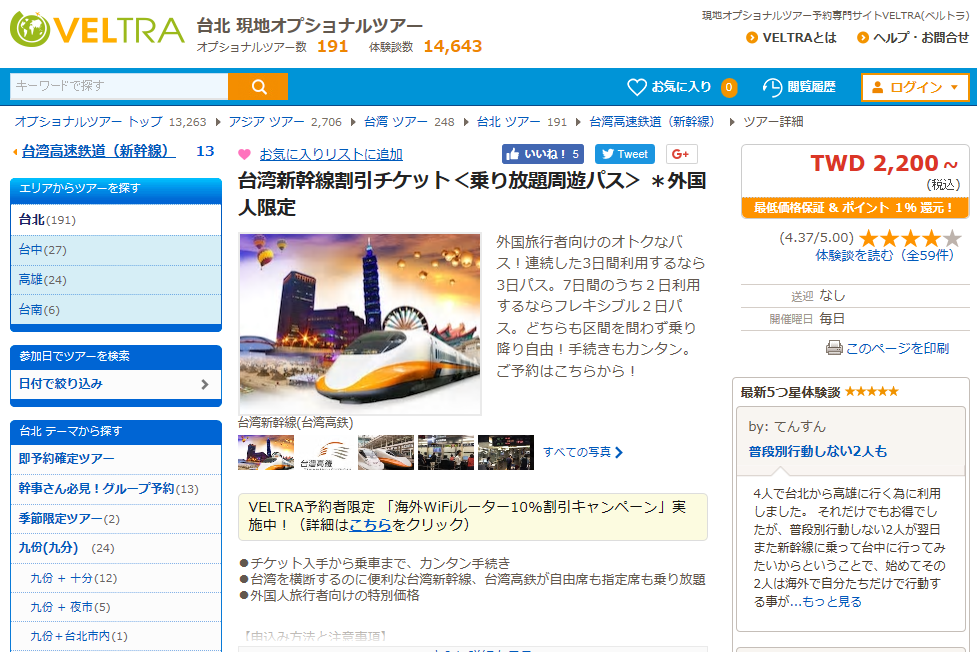The width and height of the screenshot is (977, 652).
Task: Open オプショナルツアー トップ breadcrumb
Action: pyautogui.click(x=88, y=122)
